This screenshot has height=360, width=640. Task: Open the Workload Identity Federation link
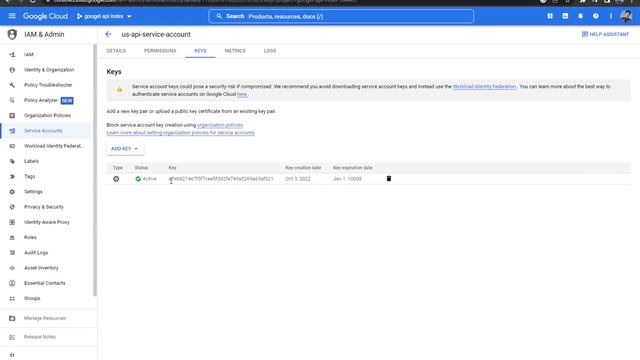coord(484,87)
